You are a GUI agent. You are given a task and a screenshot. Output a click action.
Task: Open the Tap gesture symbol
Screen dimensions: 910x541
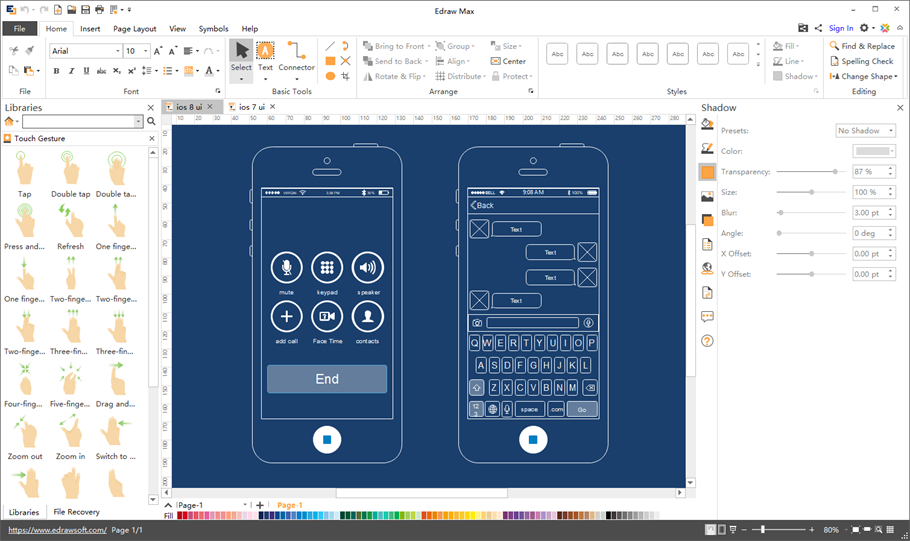pyautogui.click(x=24, y=170)
